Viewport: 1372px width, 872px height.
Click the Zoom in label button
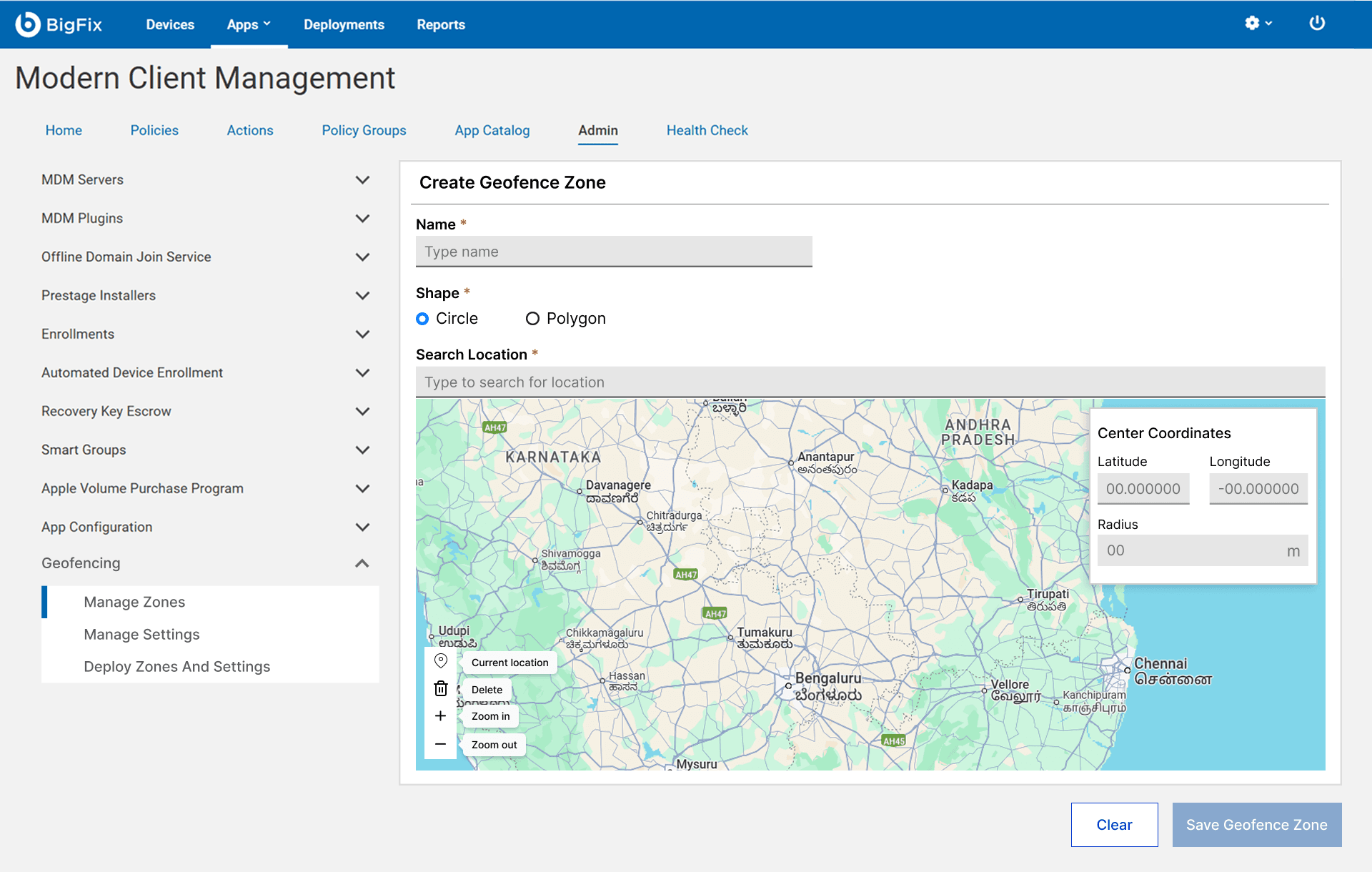pos(490,716)
